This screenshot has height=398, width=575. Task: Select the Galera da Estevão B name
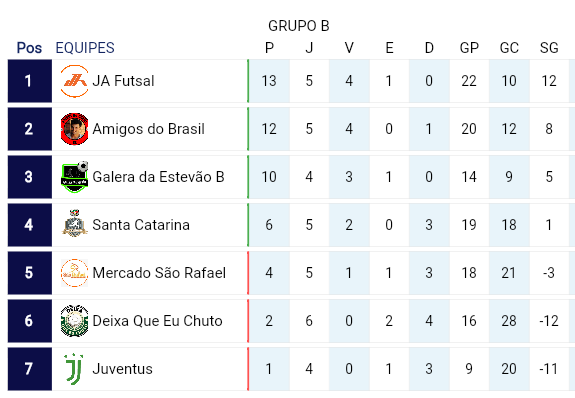(158, 177)
